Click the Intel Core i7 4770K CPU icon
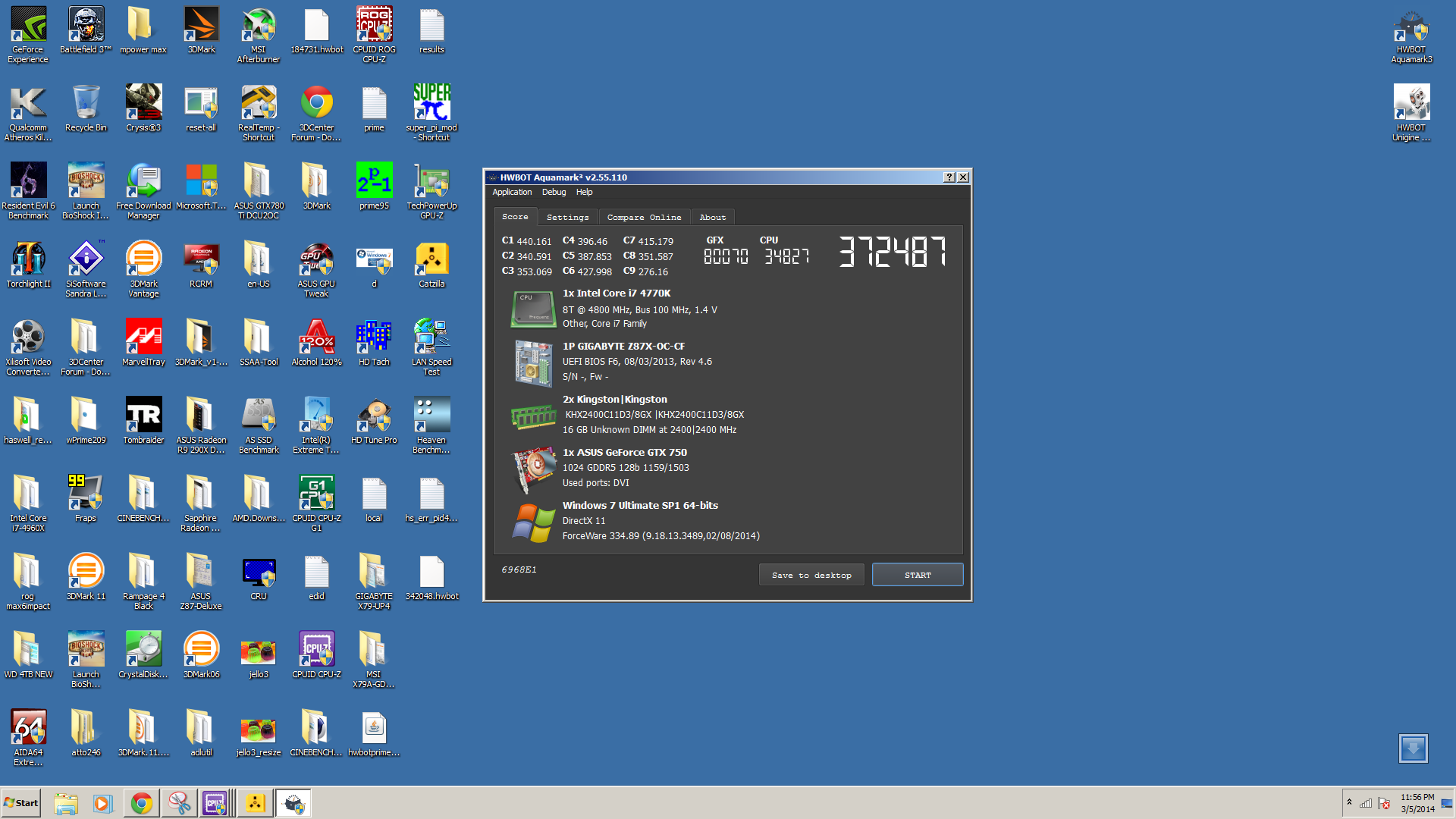Image resolution: width=1456 pixels, height=819 pixels. tap(533, 309)
